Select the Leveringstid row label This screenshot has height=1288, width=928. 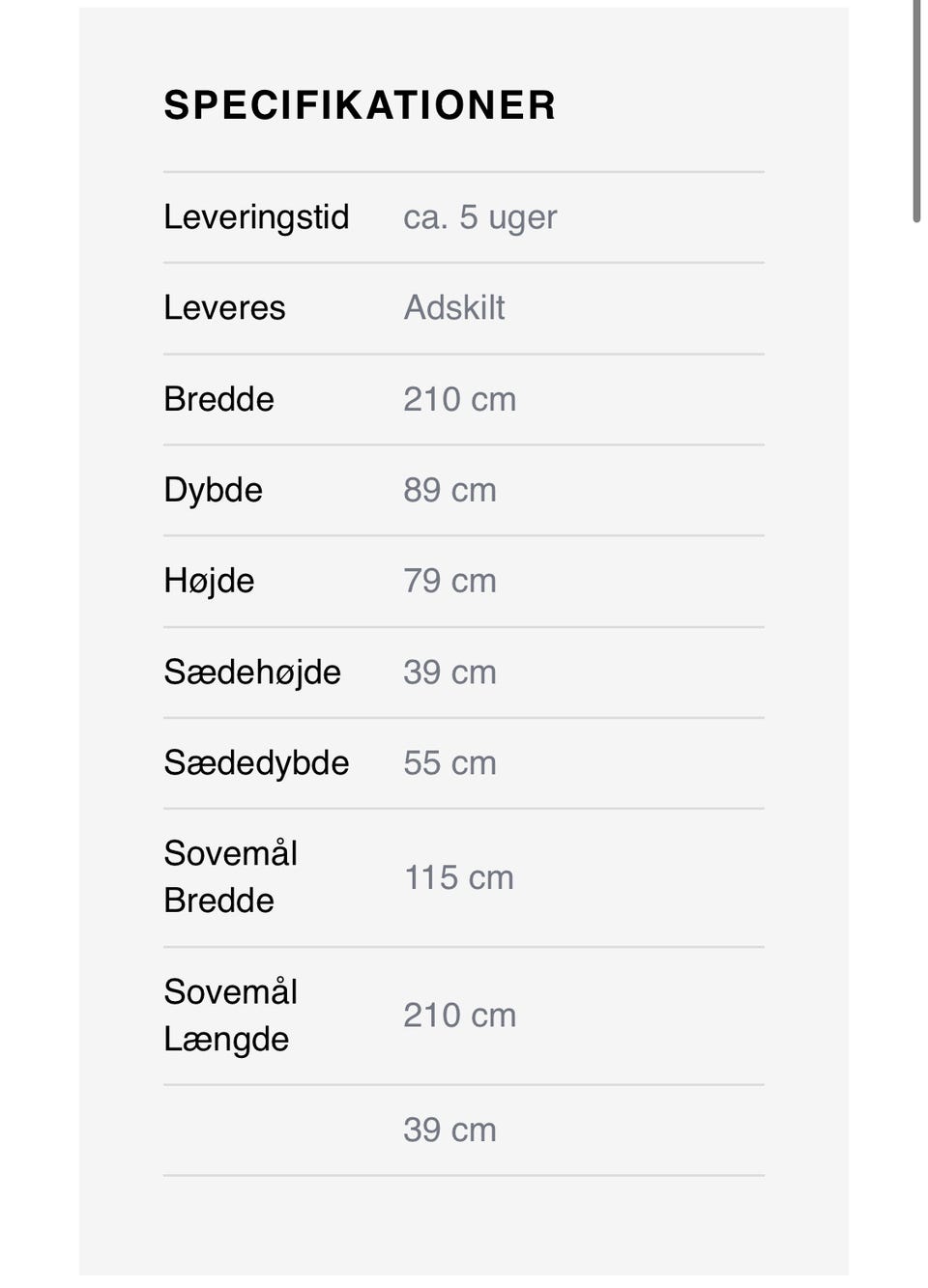256,217
